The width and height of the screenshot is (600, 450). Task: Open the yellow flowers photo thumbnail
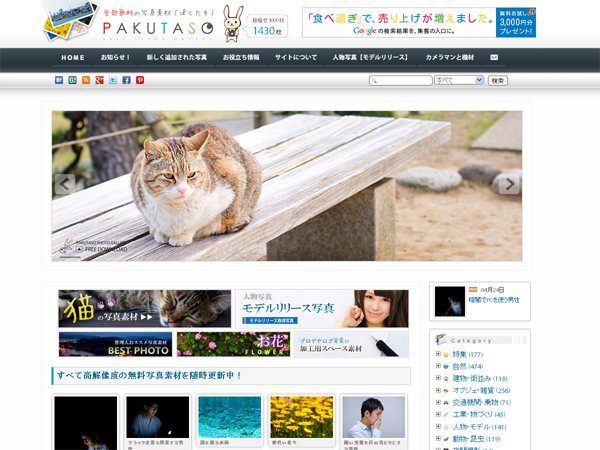[x=302, y=417]
